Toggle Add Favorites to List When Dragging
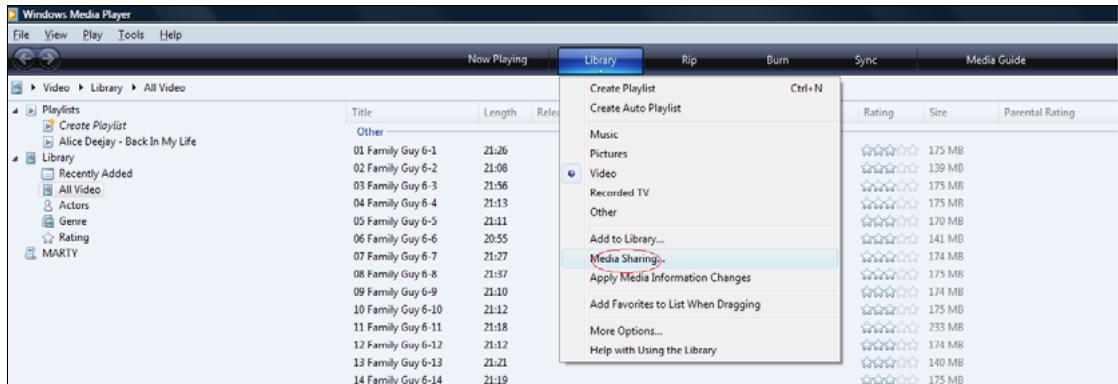1118x384 pixels. tap(699, 304)
